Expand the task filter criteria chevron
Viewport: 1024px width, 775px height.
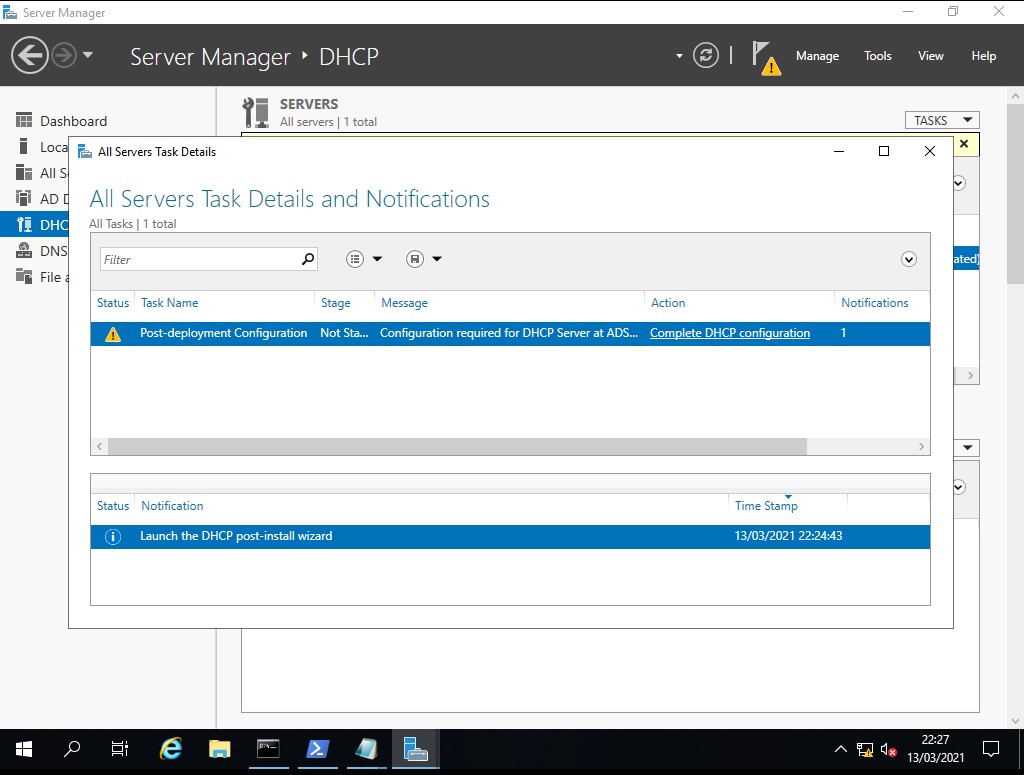(x=908, y=259)
